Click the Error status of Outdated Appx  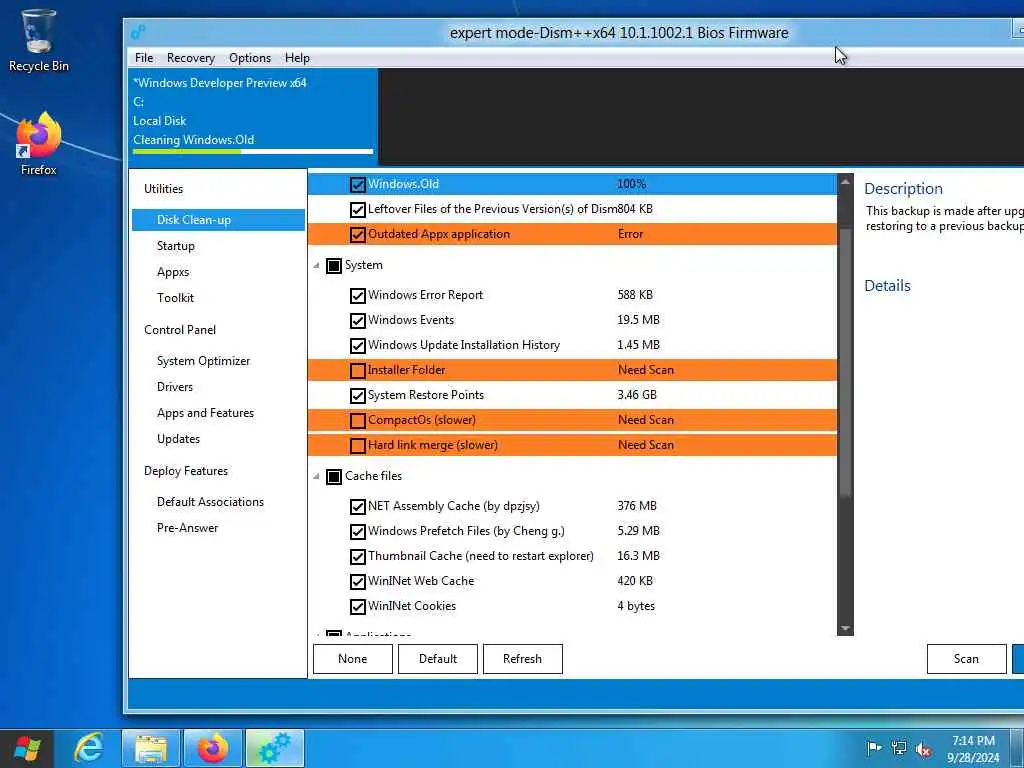coord(630,234)
